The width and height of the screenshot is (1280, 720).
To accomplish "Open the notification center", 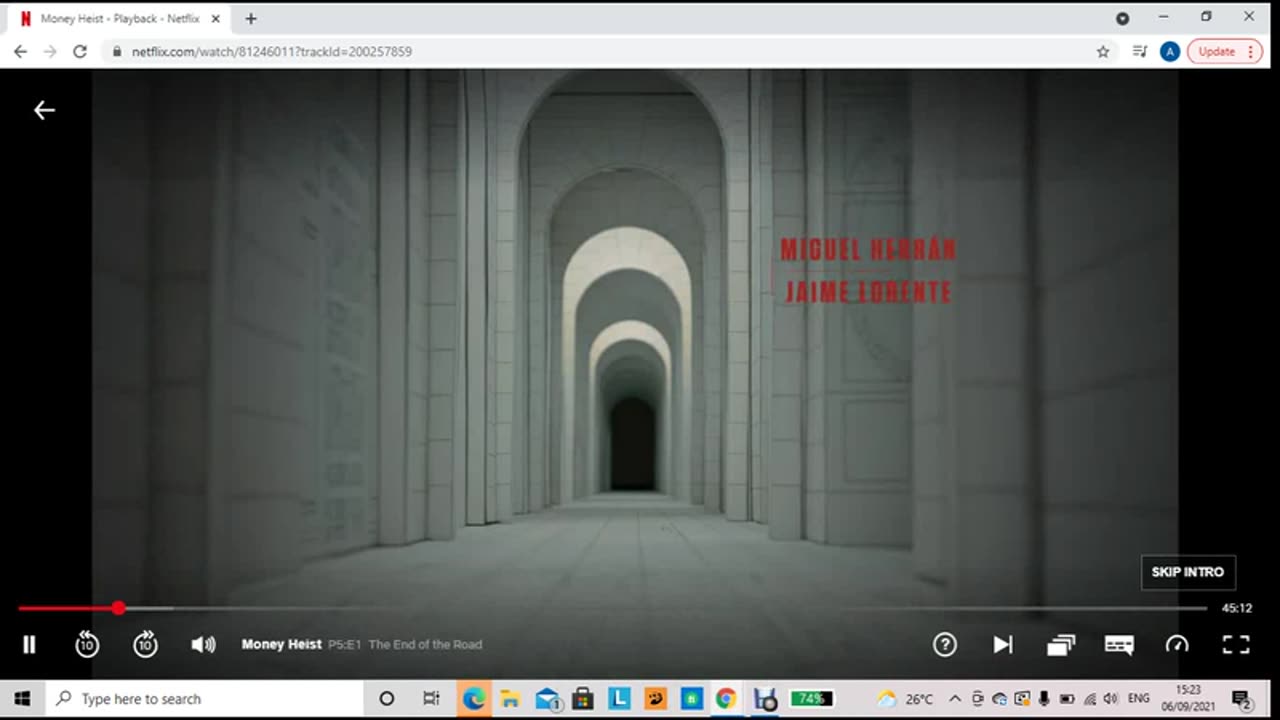I will 1242,699.
